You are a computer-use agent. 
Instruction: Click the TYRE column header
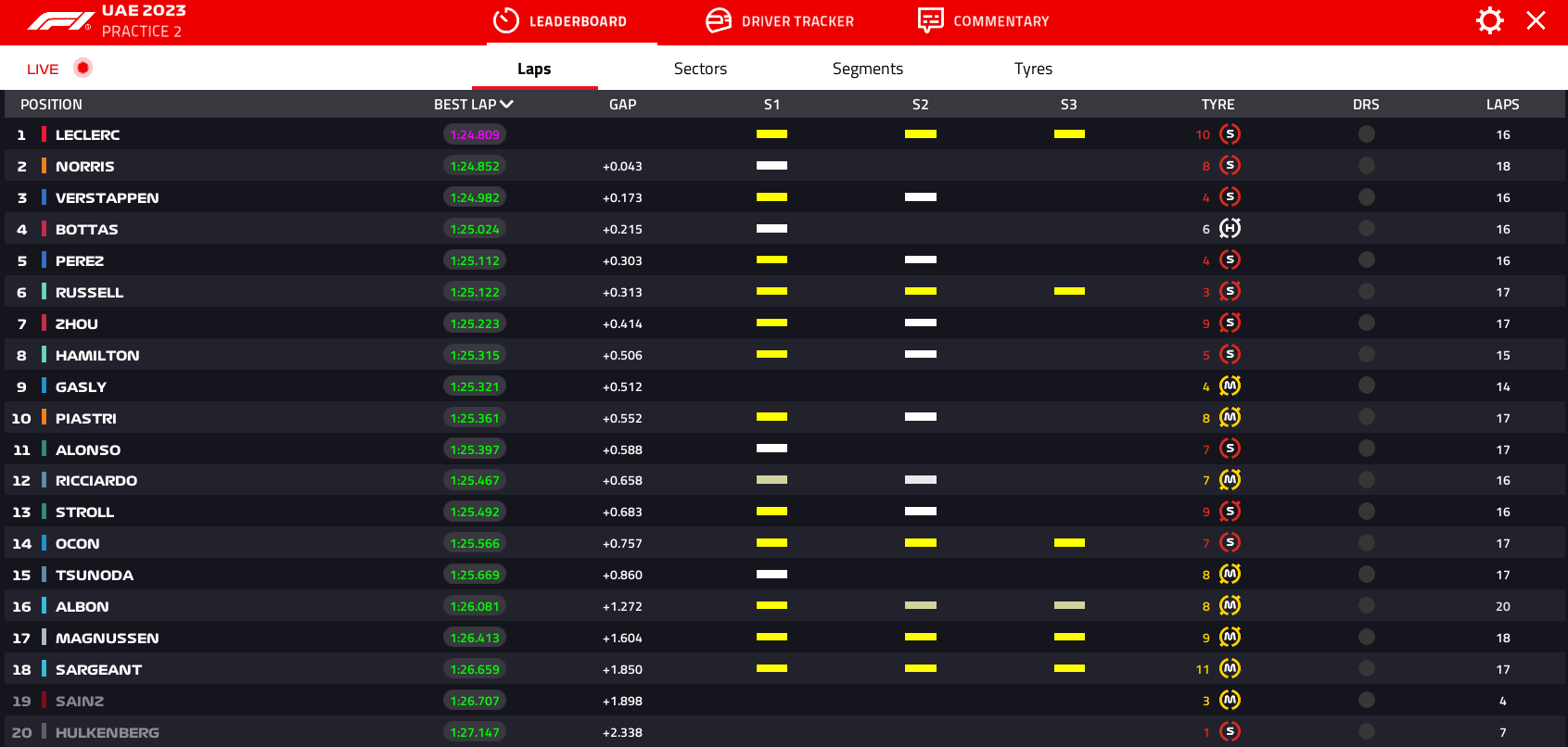pyautogui.click(x=1217, y=105)
